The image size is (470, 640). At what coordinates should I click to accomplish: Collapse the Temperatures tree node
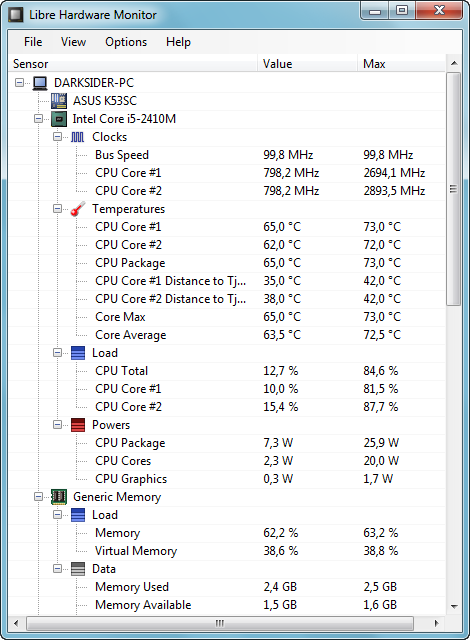[58, 209]
